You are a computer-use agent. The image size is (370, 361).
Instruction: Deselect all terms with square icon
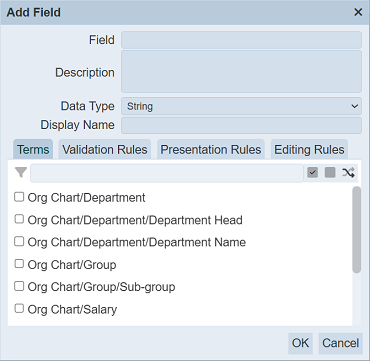coord(330,173)
